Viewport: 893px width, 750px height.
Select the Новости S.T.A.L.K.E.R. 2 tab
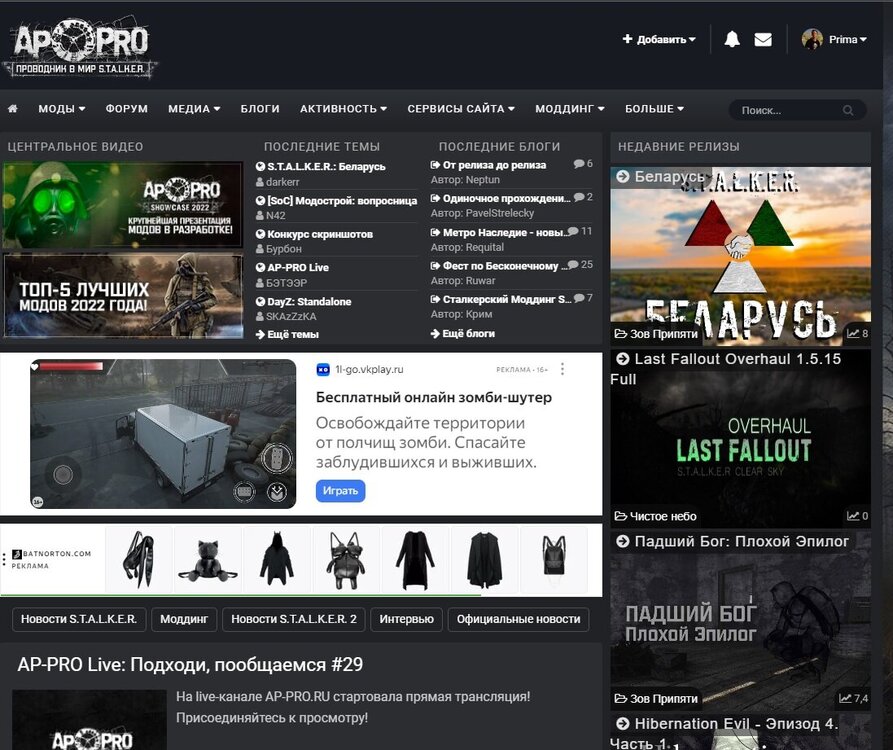[294, 619]
